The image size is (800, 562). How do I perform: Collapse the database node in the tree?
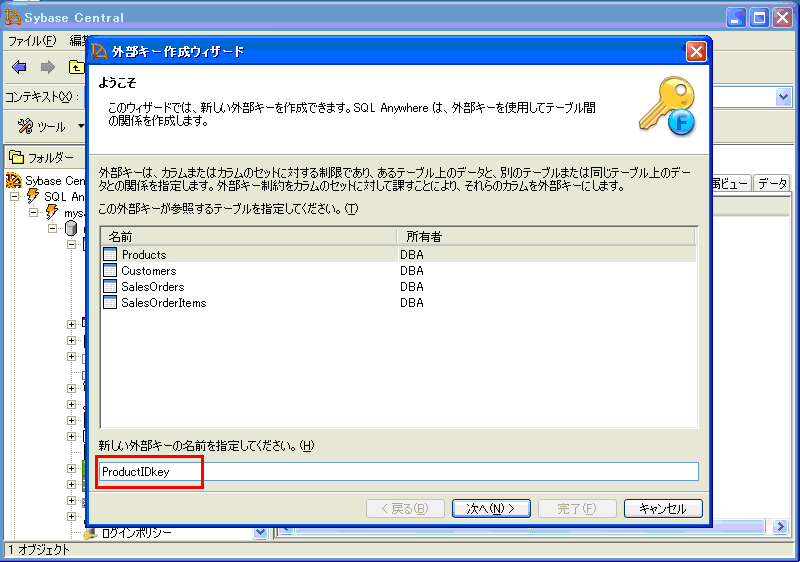click(54, 229)
